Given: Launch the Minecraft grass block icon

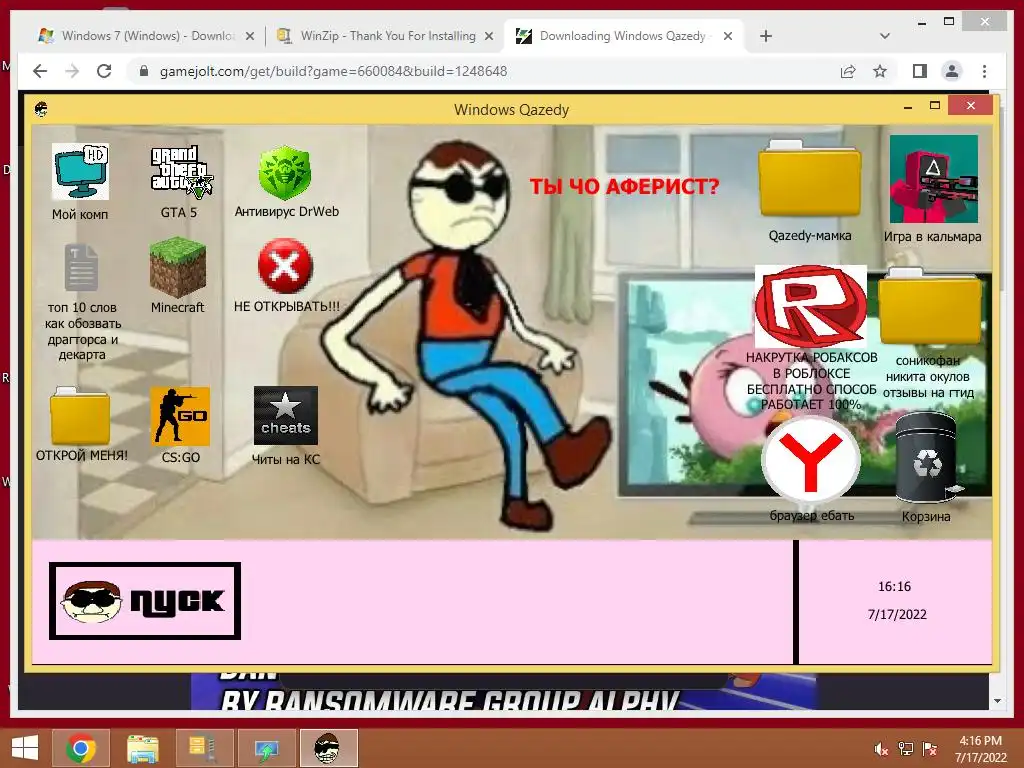Looking at the screenshot, I should (x=178, y=268).
